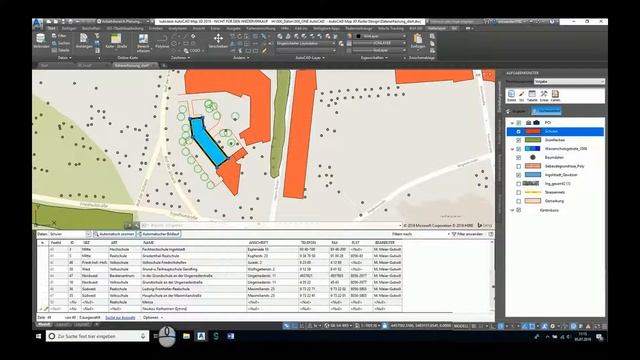Viewport: 640px width, 360px height.
Task: Open File Explorer from the taskbar
Action: 186,336
